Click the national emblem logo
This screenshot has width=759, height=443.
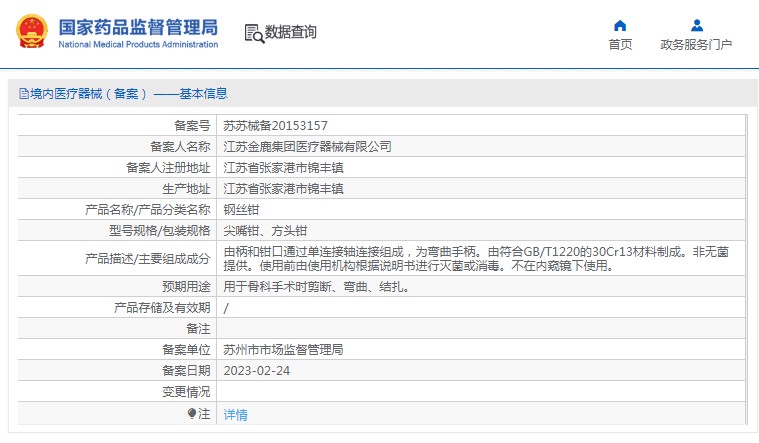pos(32,31)
